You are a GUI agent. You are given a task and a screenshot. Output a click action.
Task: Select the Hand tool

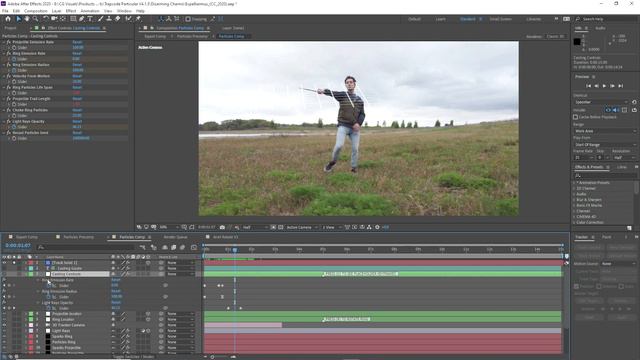pyautogui.click(x=27, y=19)
